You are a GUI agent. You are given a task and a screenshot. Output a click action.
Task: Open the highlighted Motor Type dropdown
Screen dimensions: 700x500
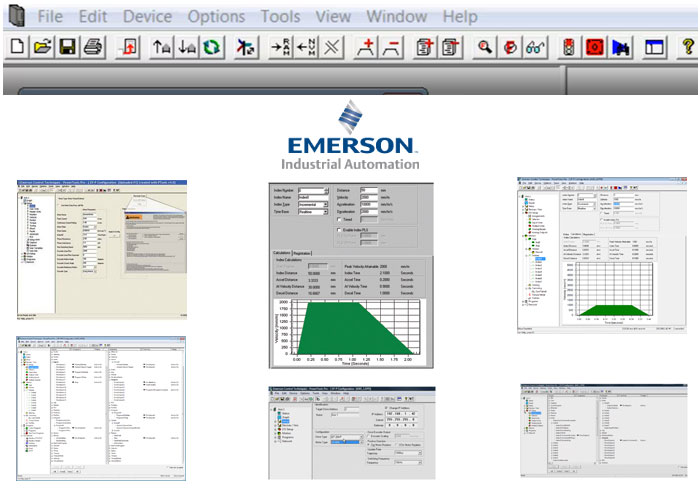[x=346, y=442]
